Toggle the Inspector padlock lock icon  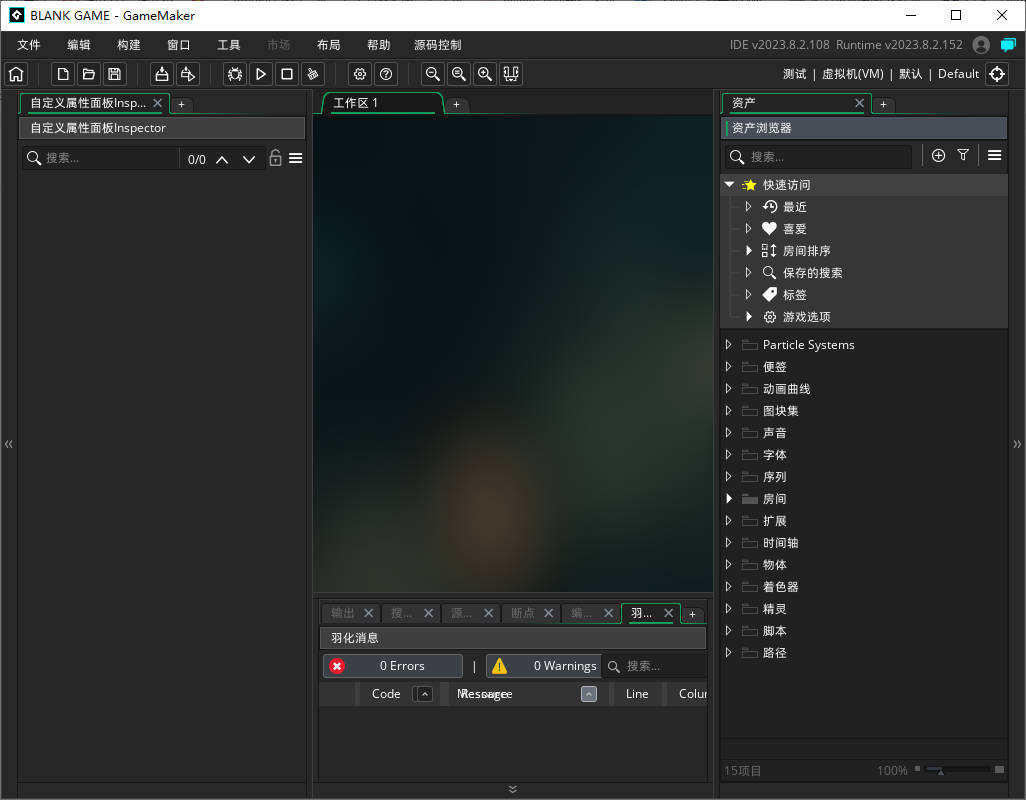coord(275,158)
